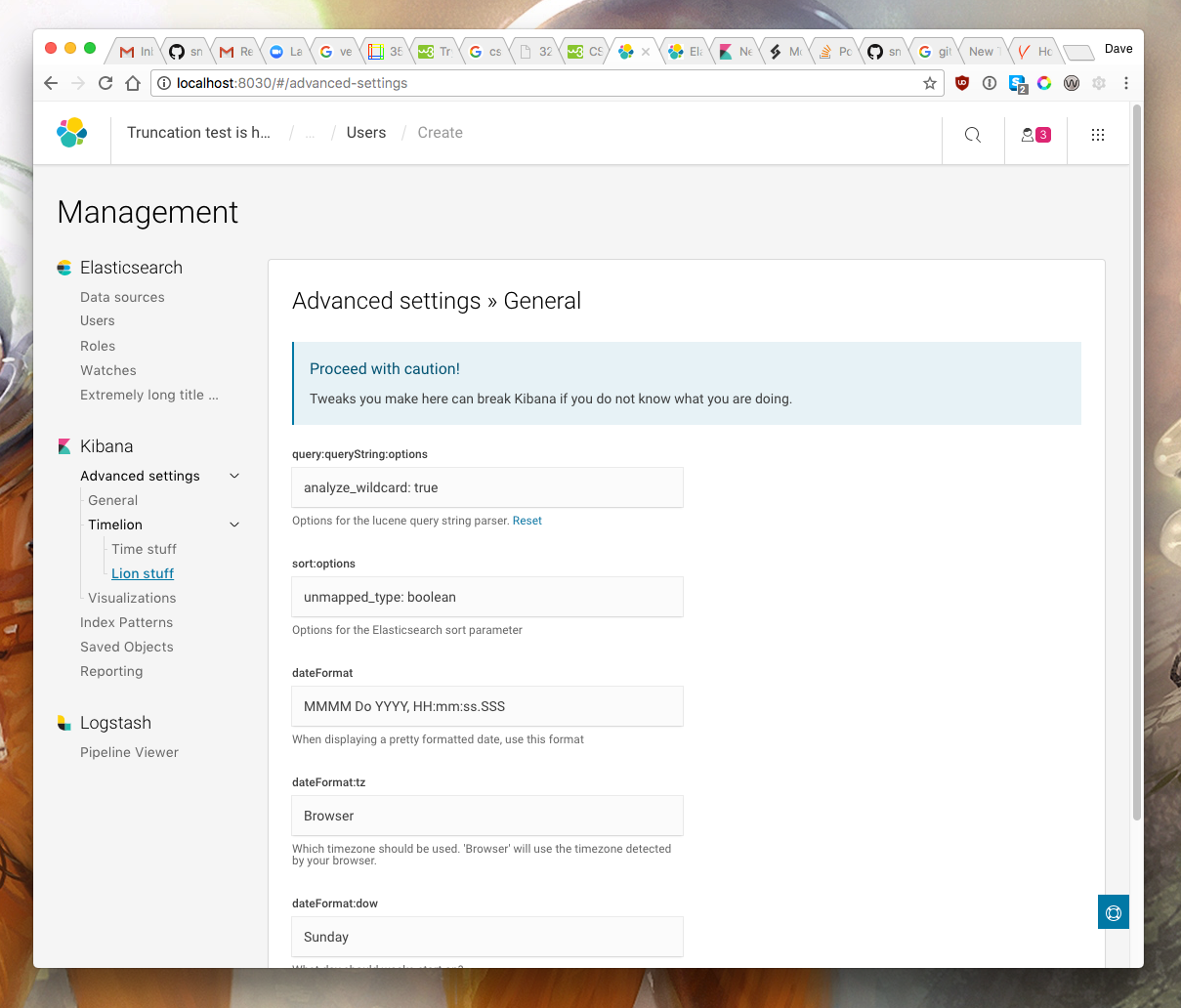Click the Dave profile button in Chrome
Viewport: 1181px width, 1008px height.
tap(1118, 49)
